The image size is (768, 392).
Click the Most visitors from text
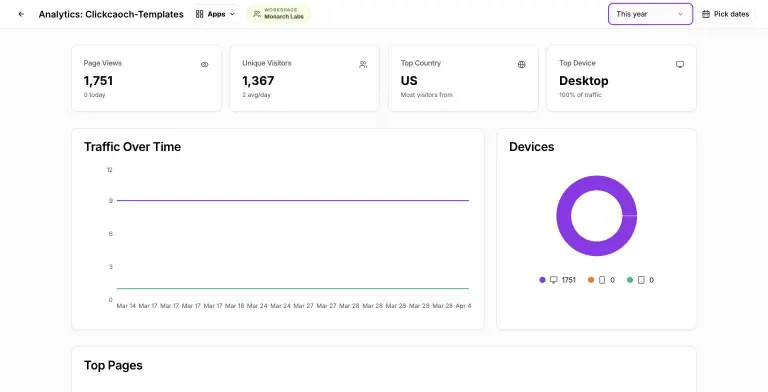coord(427,95)
